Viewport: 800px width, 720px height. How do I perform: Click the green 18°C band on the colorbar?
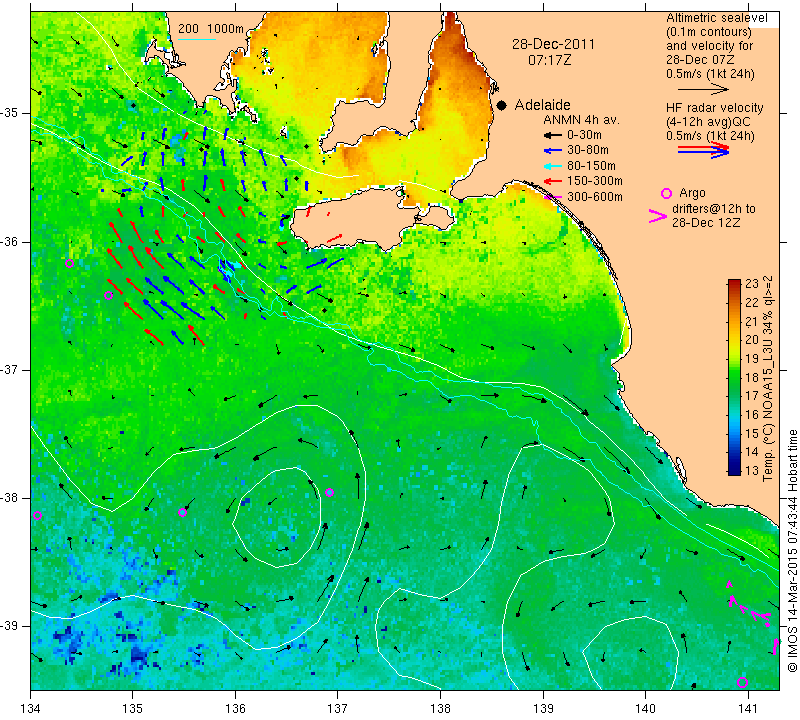pyautogui.click(x=734, y=377)
